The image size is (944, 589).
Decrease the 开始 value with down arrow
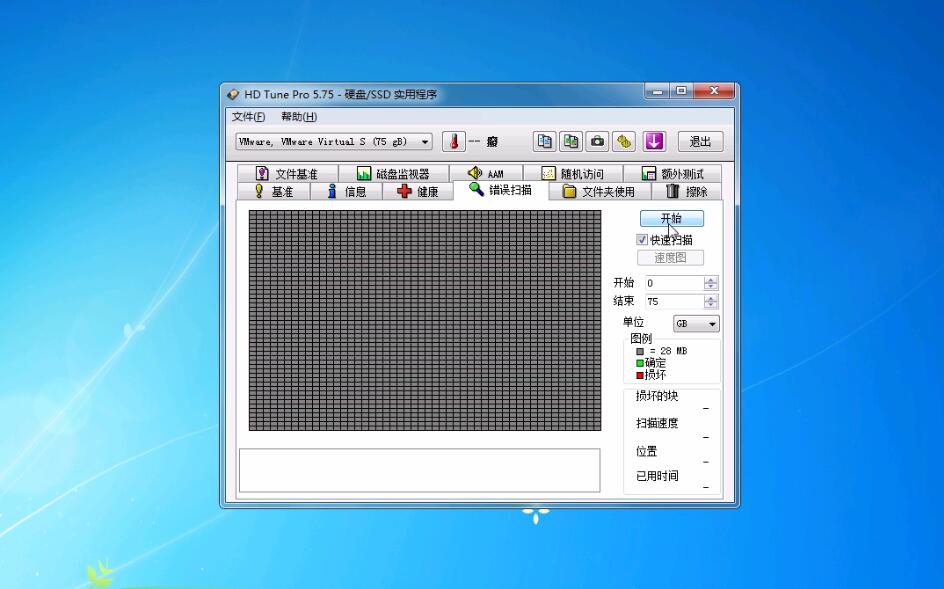711,286
